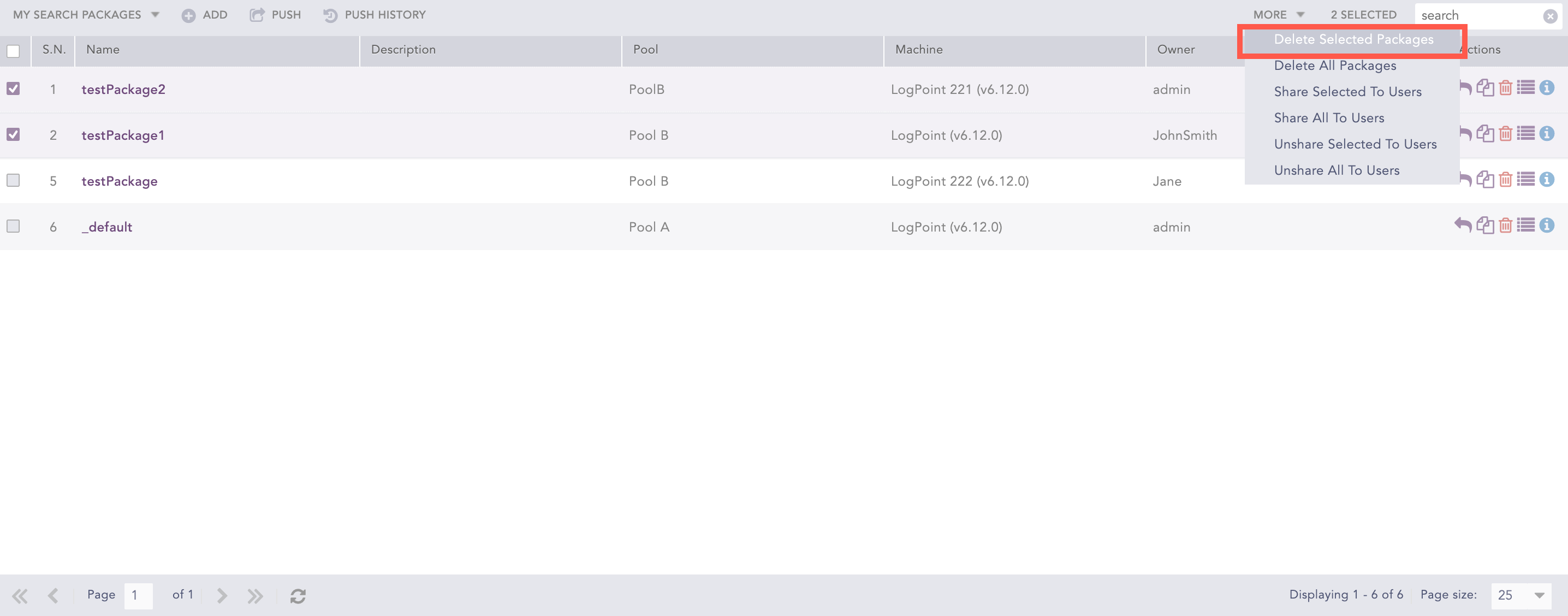Click the share arrow icon for _default

point(1463,225)
